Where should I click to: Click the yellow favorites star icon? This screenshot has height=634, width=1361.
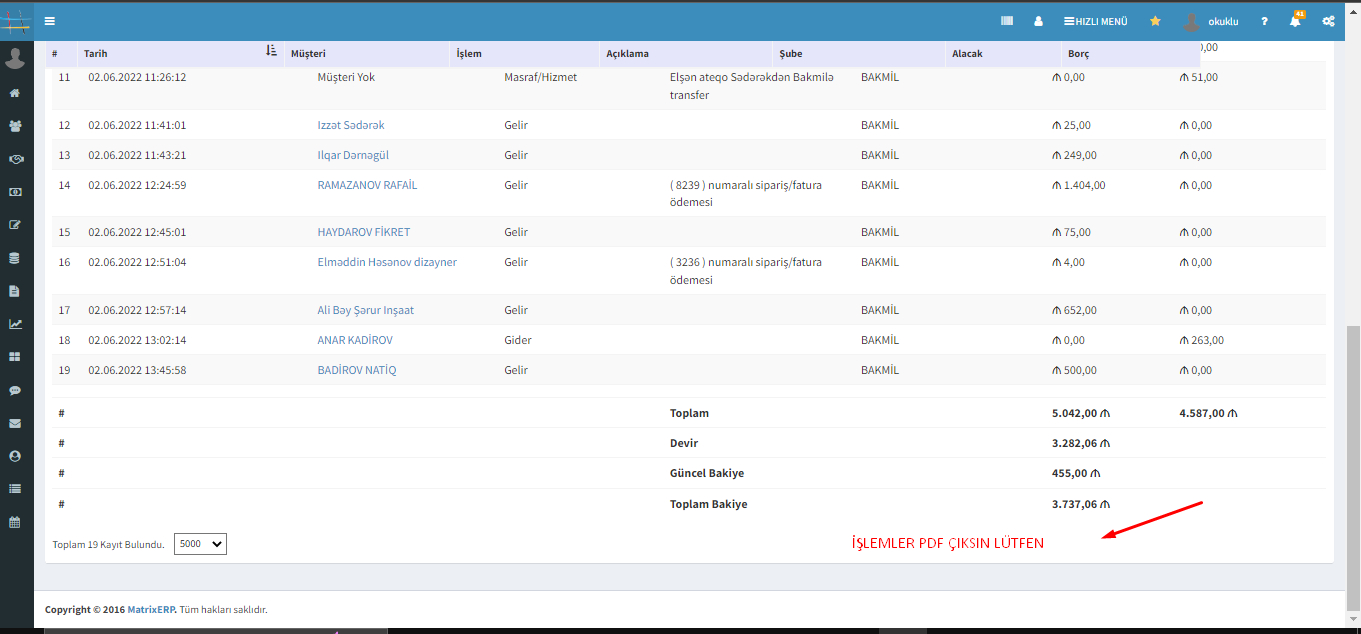coord(1155,21)
